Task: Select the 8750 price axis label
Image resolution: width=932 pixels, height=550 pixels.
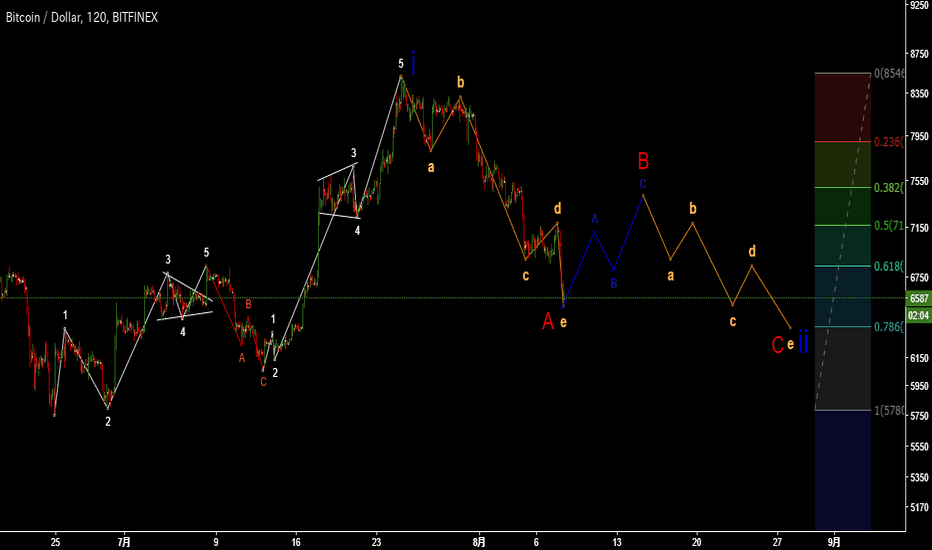Action: tap(919, 54)
